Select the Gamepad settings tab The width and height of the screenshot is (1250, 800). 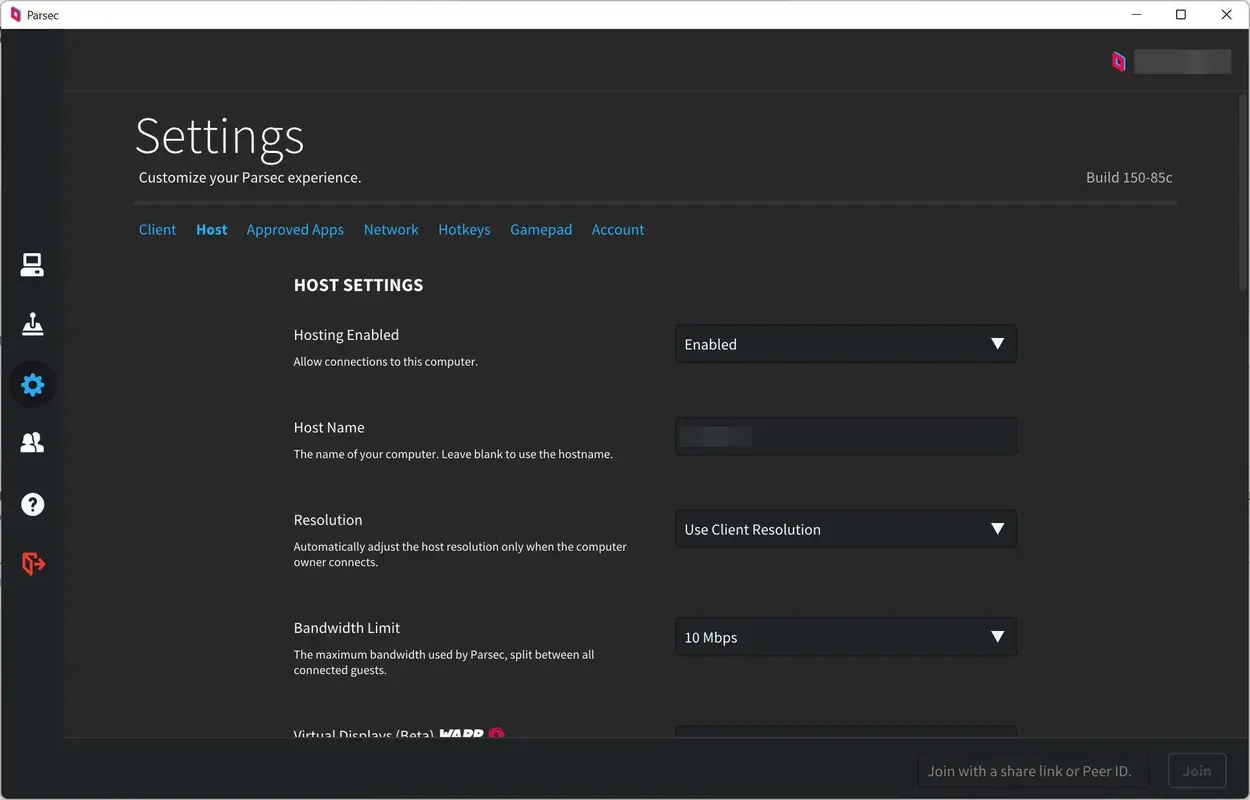pyautogui.click(x=541, y=229)
